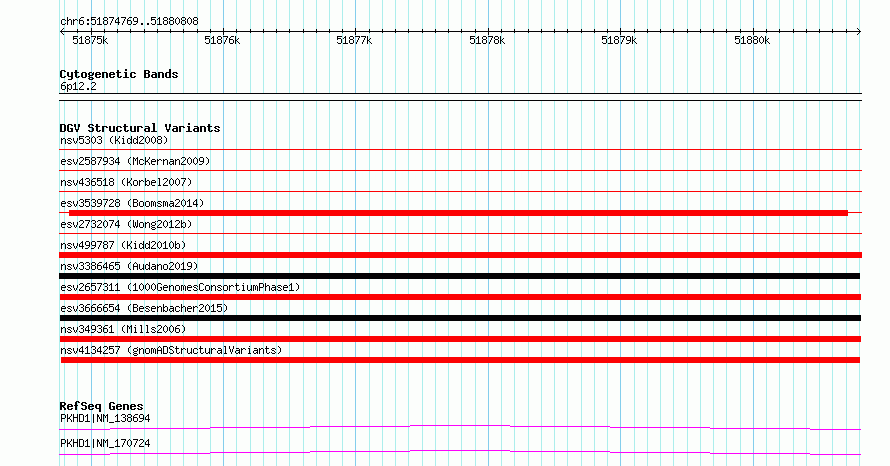Click the red bar under esv2657311
Image resolution: width=890 pixels, height=466 pixels.
coord(460,297)
